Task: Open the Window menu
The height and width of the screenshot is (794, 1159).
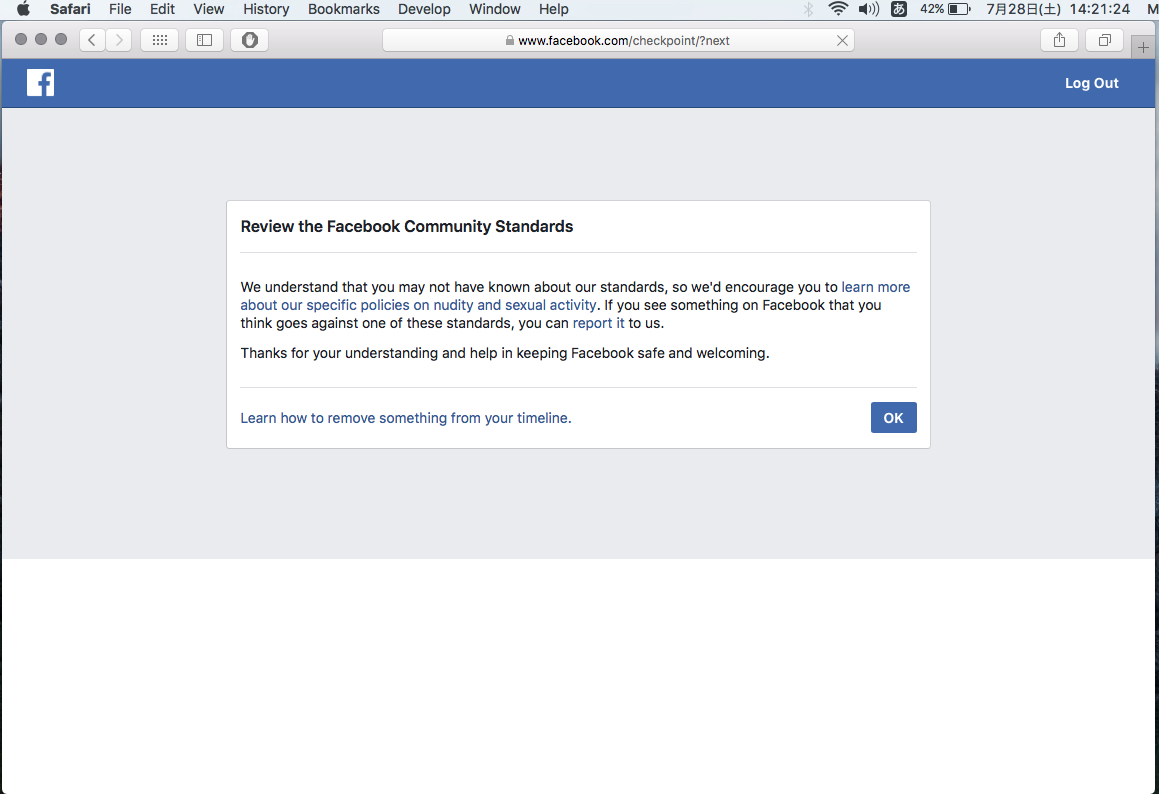Action: [494, 9]
